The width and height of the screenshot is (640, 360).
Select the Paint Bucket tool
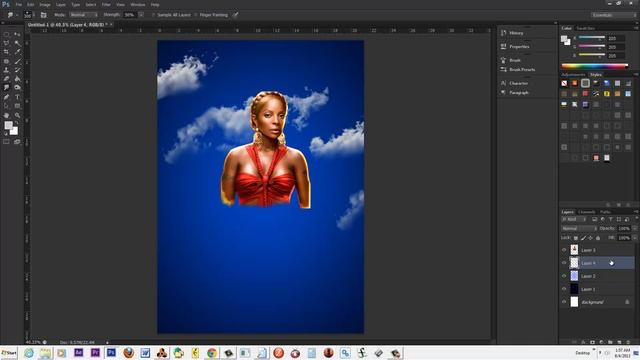coord(17,79)
